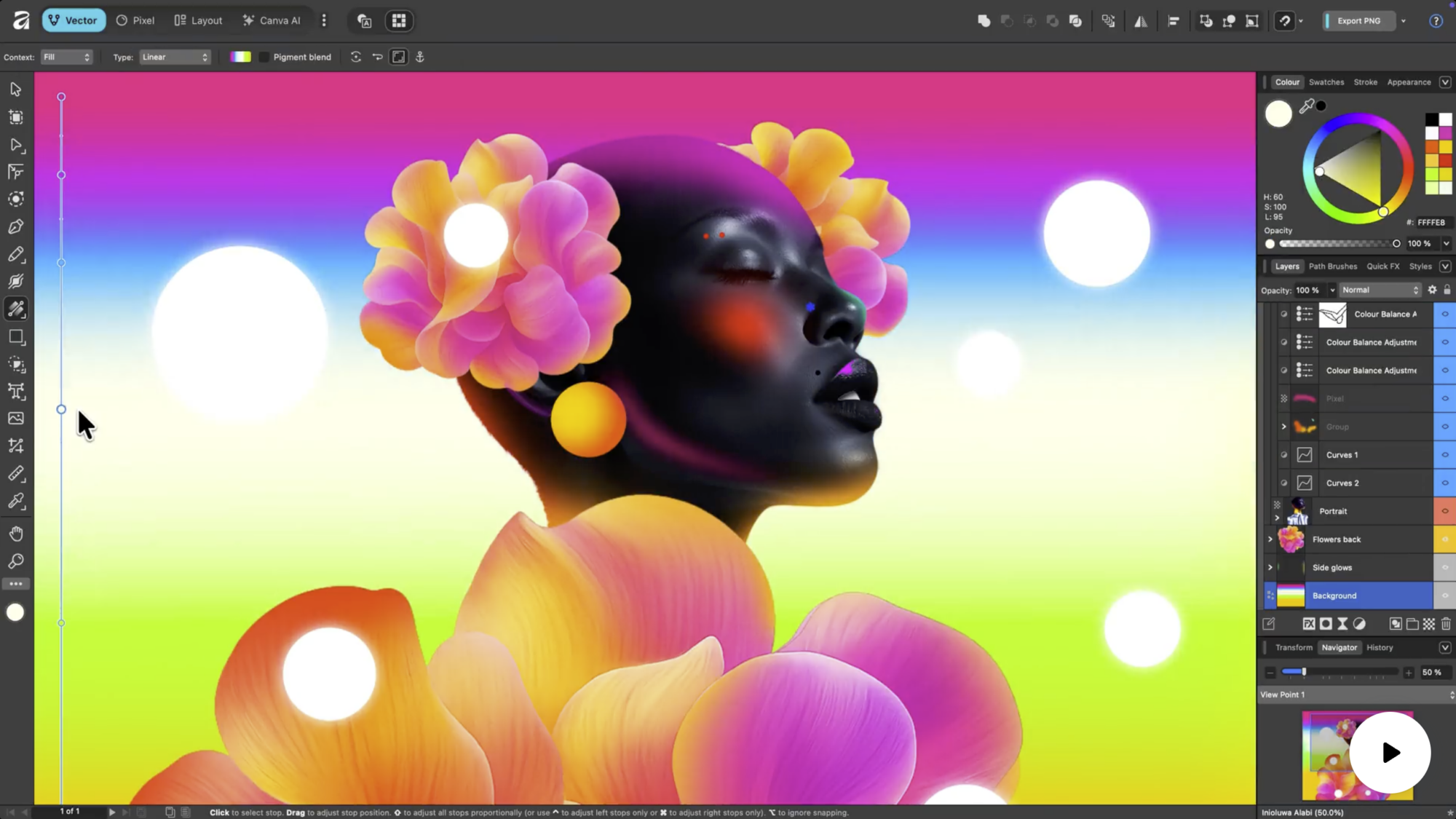
Task: Click the gradient colour swatch in toolbar
Action: point(240,57)
